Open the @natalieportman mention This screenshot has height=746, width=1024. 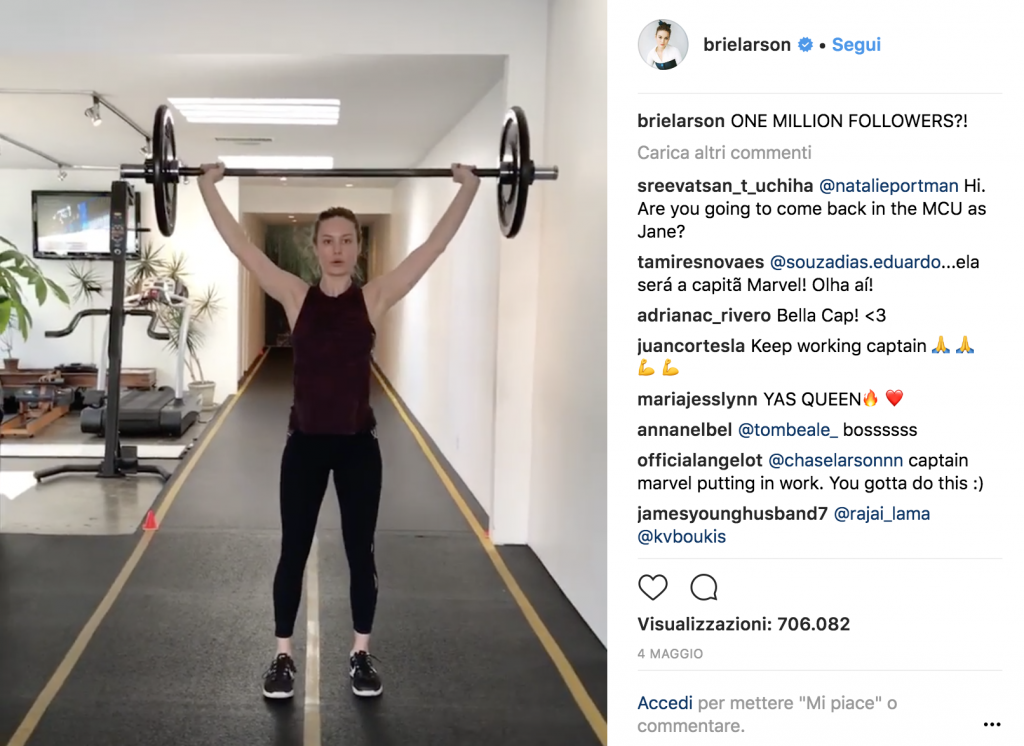pyautogui.click(x=888, y=186)
